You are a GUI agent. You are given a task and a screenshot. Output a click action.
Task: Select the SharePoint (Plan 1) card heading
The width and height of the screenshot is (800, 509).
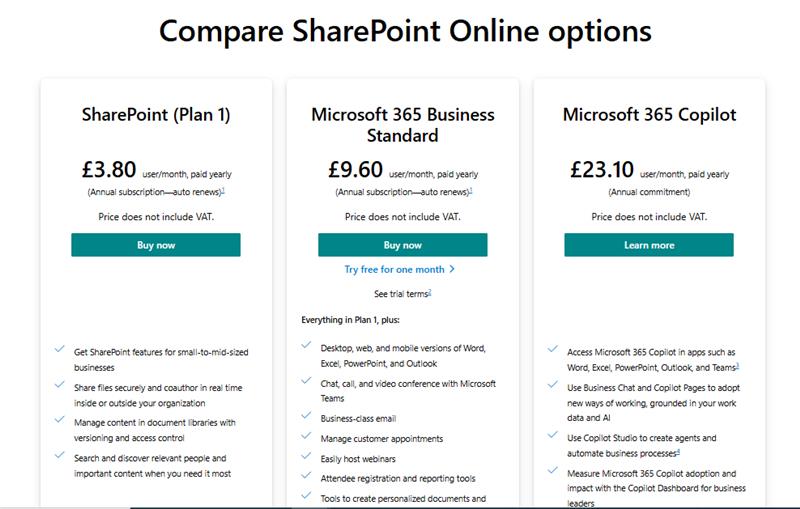click(x=156, y=115)
